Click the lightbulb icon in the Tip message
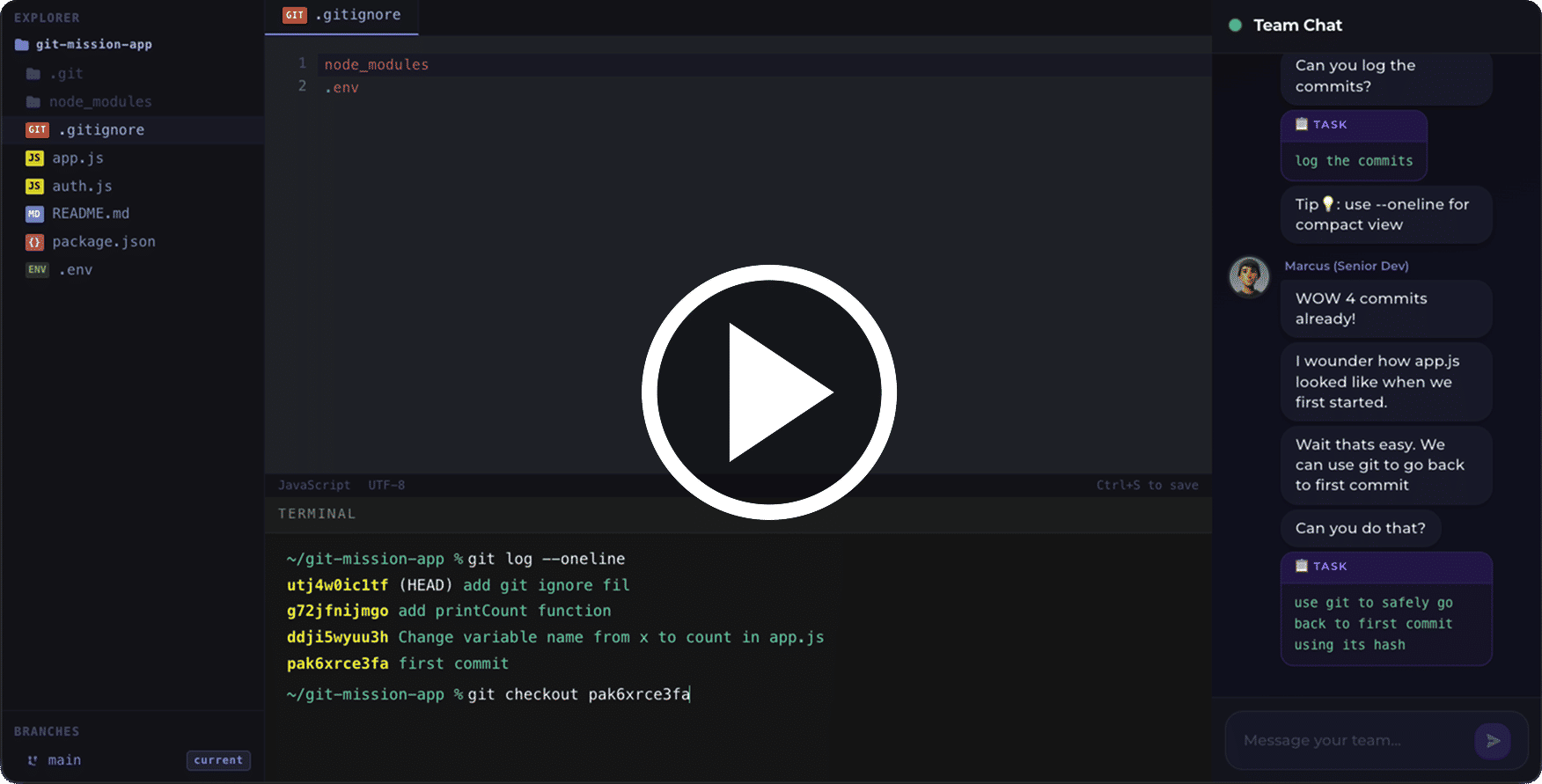 [1328, 204]
